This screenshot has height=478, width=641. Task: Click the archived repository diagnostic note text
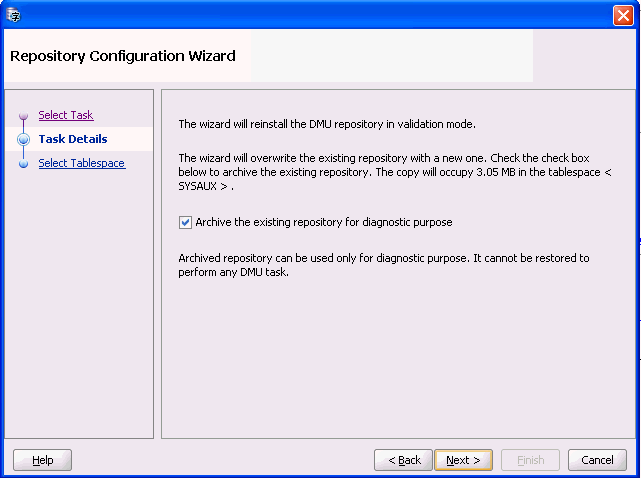(383, 264)
